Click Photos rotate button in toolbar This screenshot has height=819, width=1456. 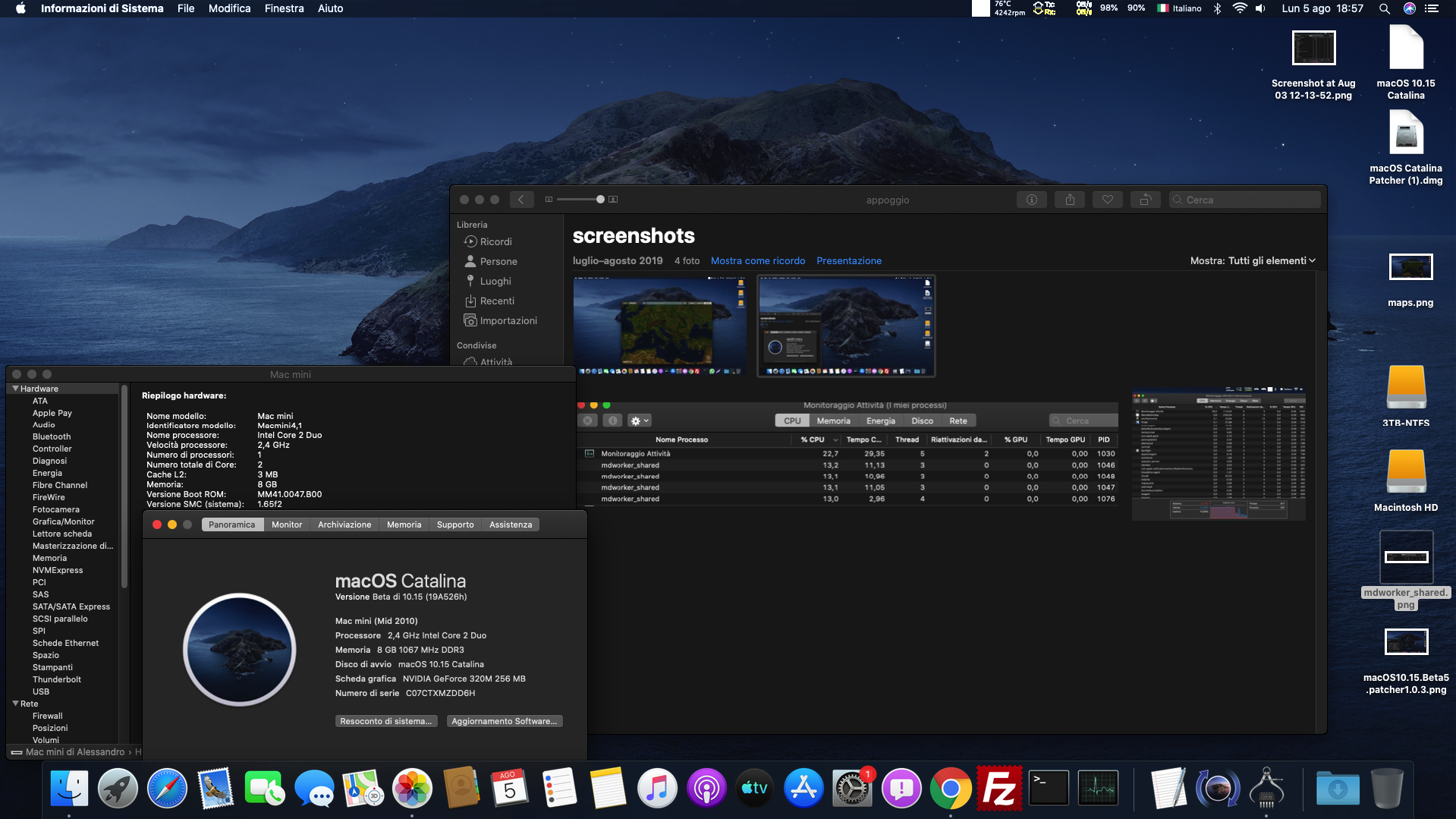[x=1145, y=200]
